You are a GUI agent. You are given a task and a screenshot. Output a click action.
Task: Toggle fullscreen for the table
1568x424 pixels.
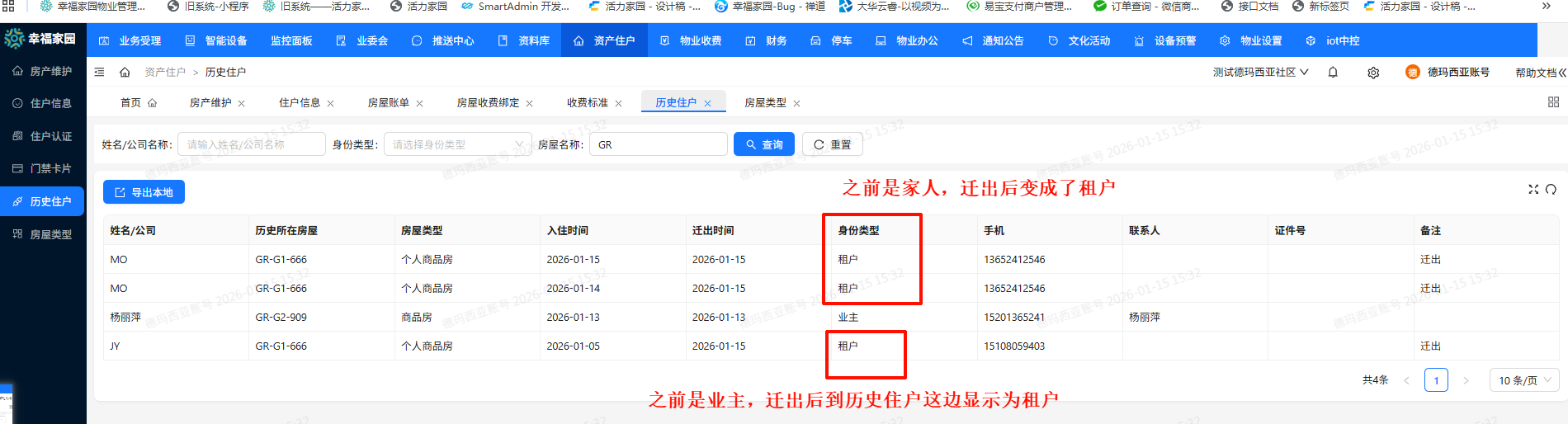(1533, 189)
